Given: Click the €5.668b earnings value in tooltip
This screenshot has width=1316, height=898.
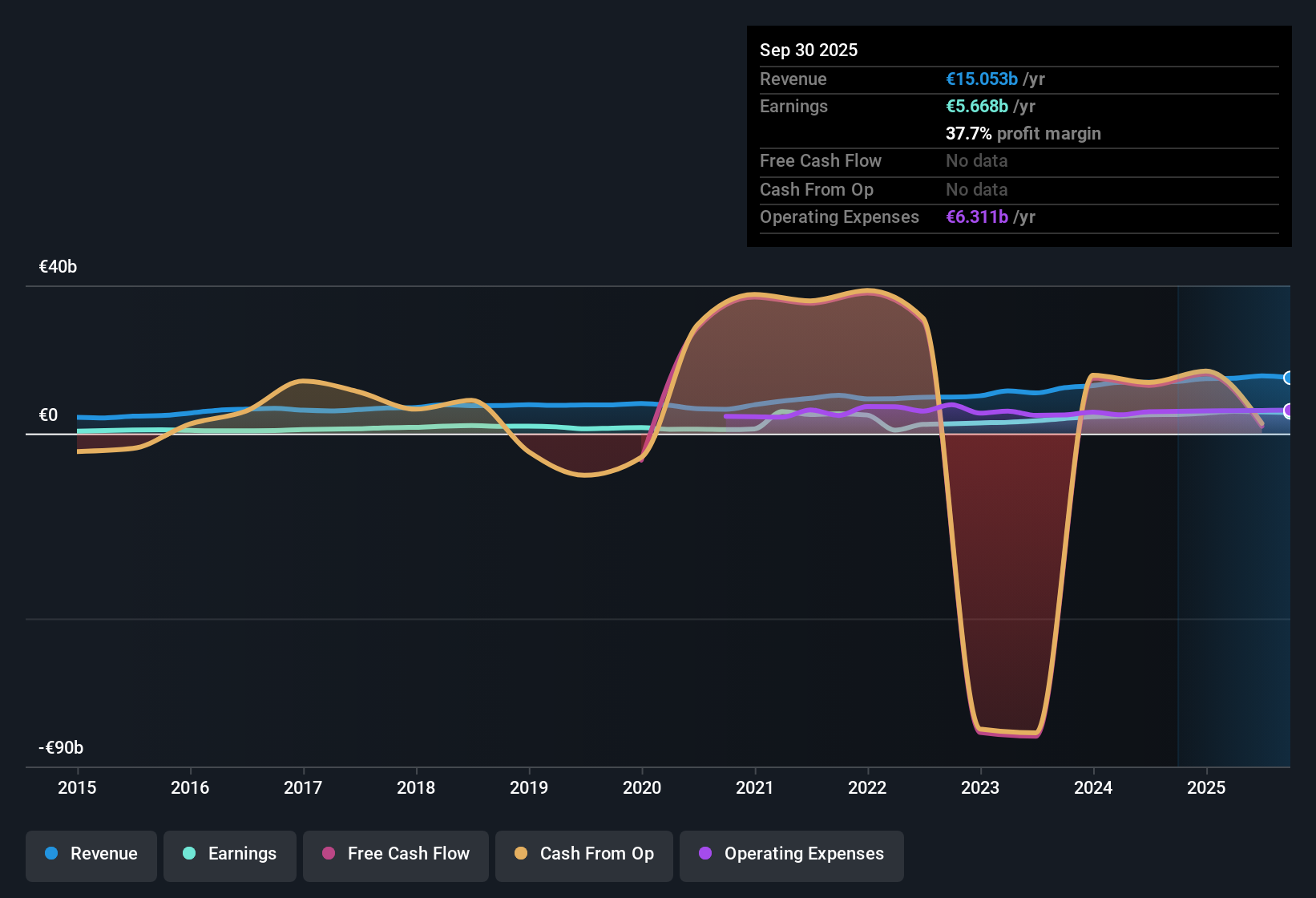Looking at the screenshot, I should (977, 107).
